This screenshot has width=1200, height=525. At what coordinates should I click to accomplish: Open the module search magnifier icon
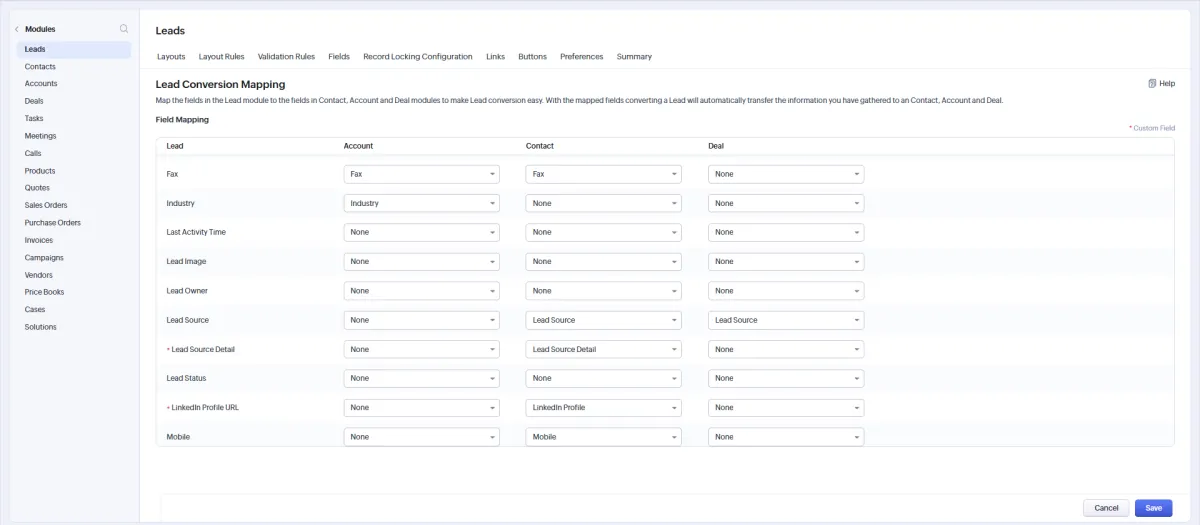click(124, 29)
